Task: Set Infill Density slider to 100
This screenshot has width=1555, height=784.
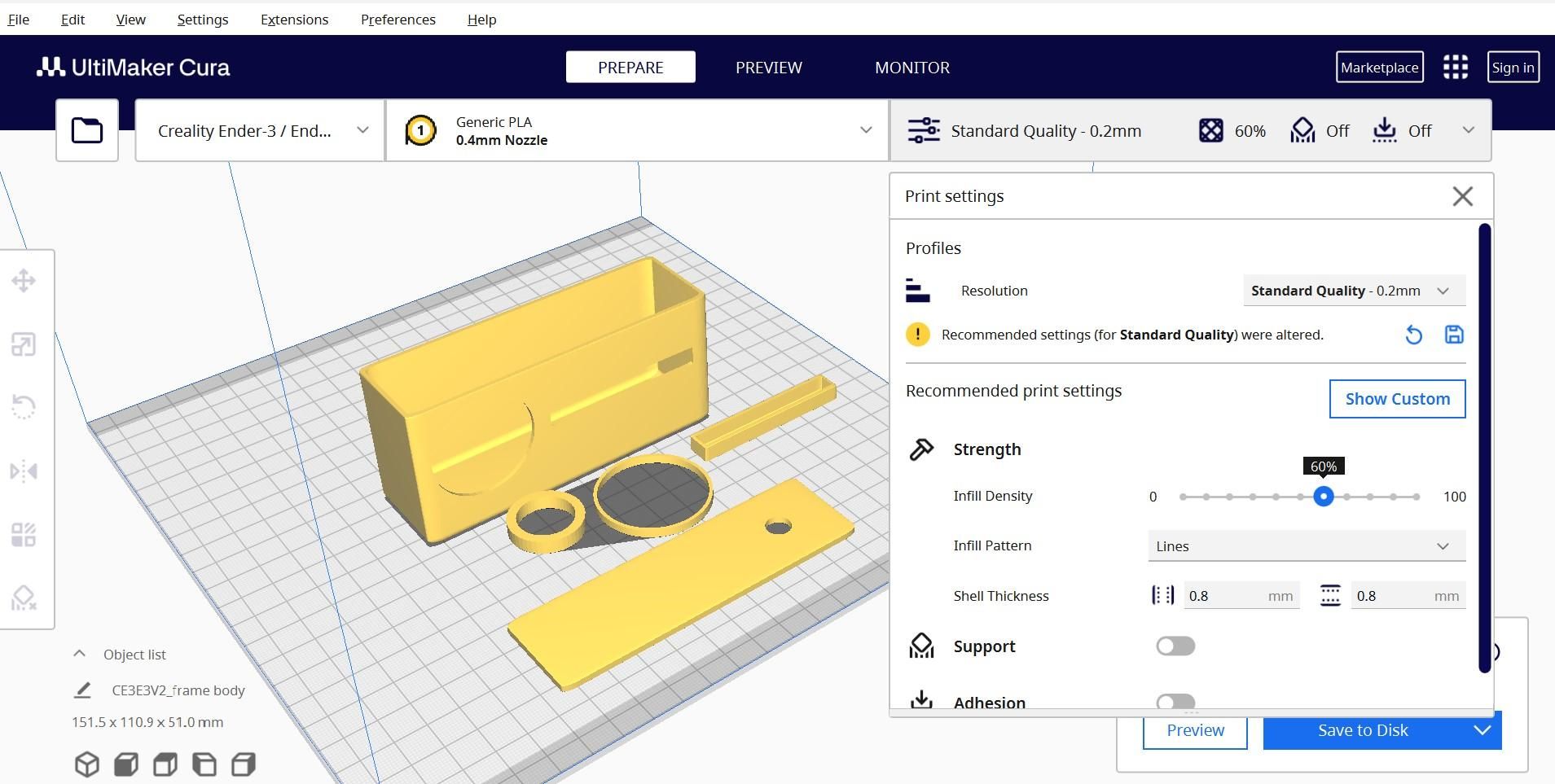Action: coord(1417,497)
